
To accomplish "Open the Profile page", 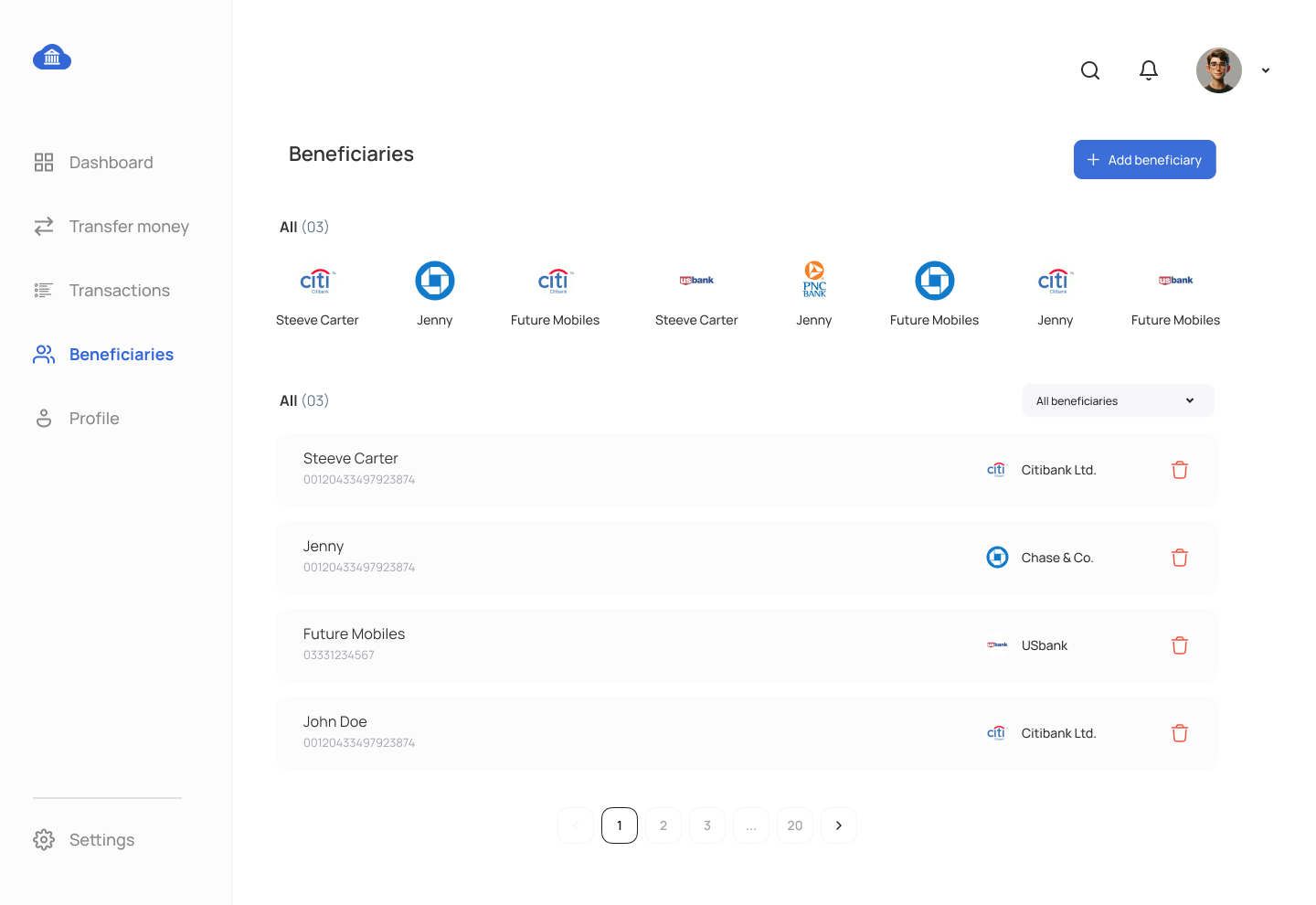I will click(77, 419).
